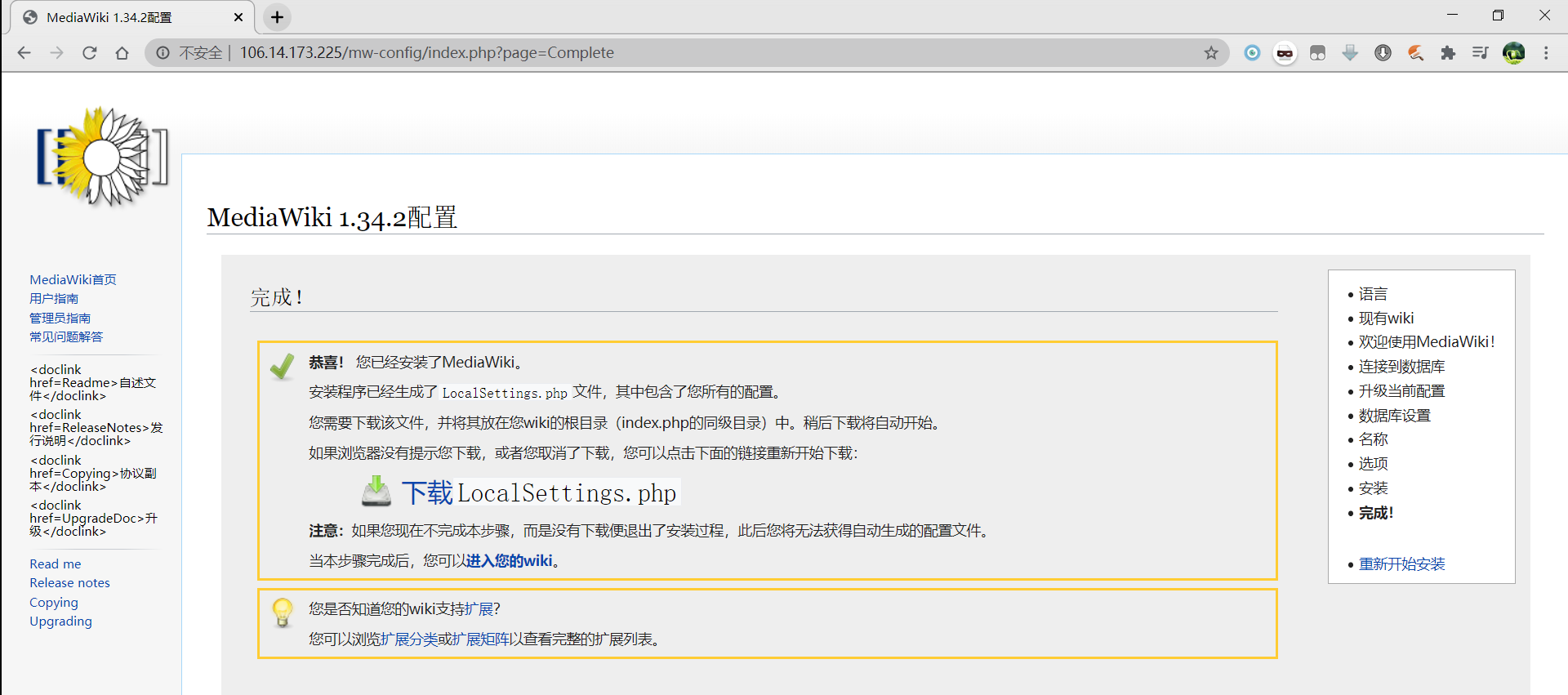
Task: Open 用户指南 in sidebar
Action: click(x=54, y=299)
